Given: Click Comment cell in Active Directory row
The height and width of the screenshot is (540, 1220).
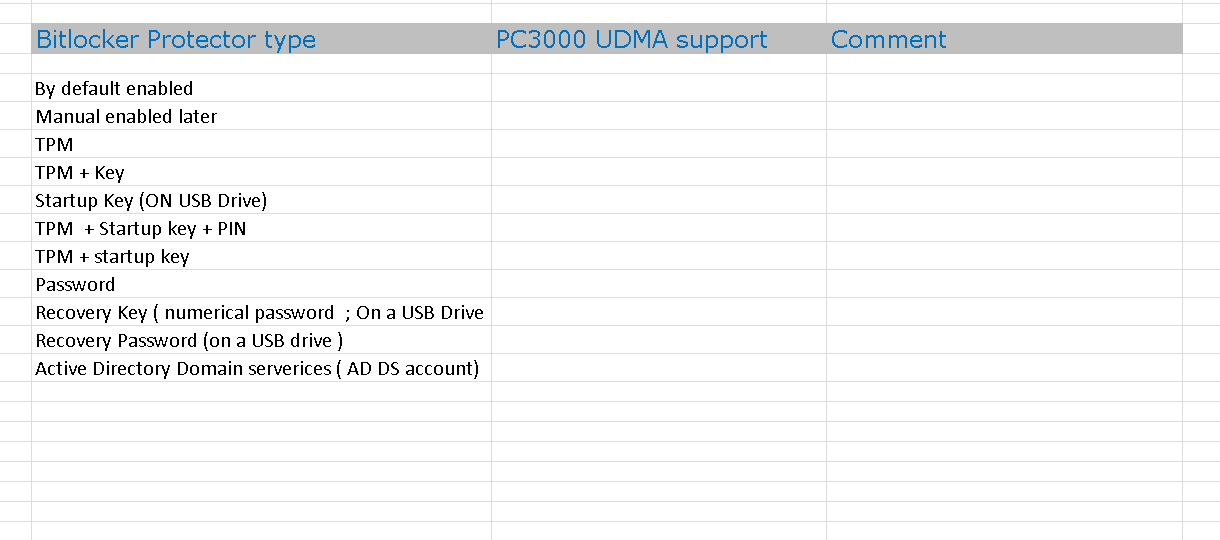Looking at the screenshot, I should pyautogui.click(x=1004, y=368).
